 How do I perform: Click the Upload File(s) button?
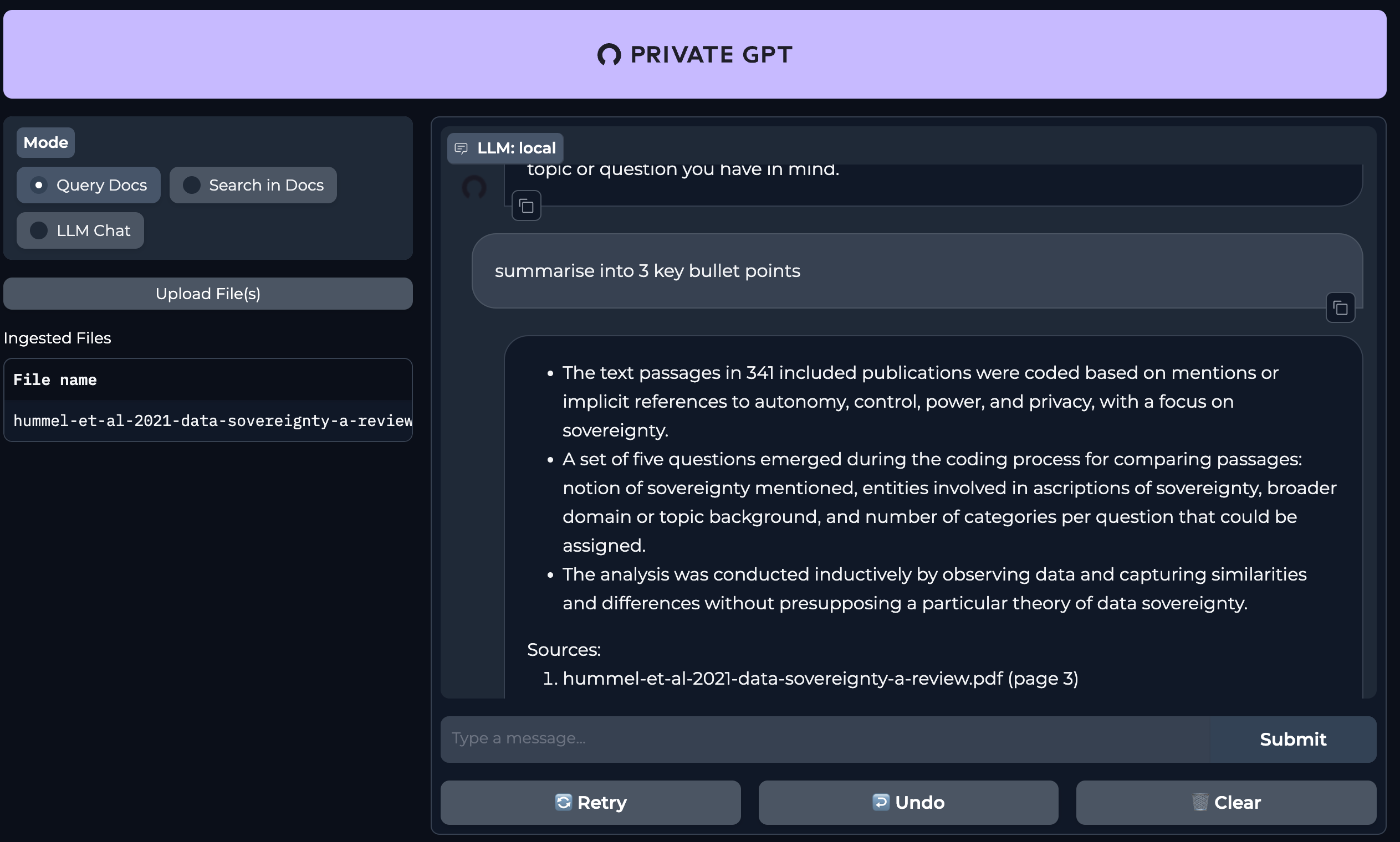(x=208, y=294)
